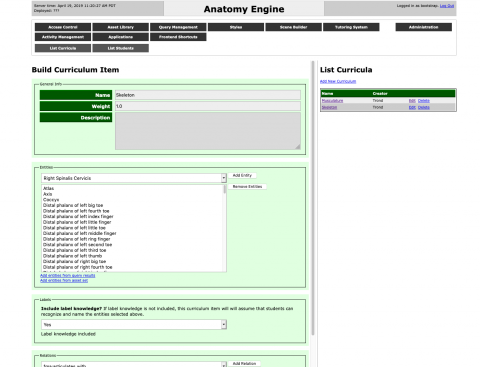
Task: Open the Applications menu
Action: [120, 37]
